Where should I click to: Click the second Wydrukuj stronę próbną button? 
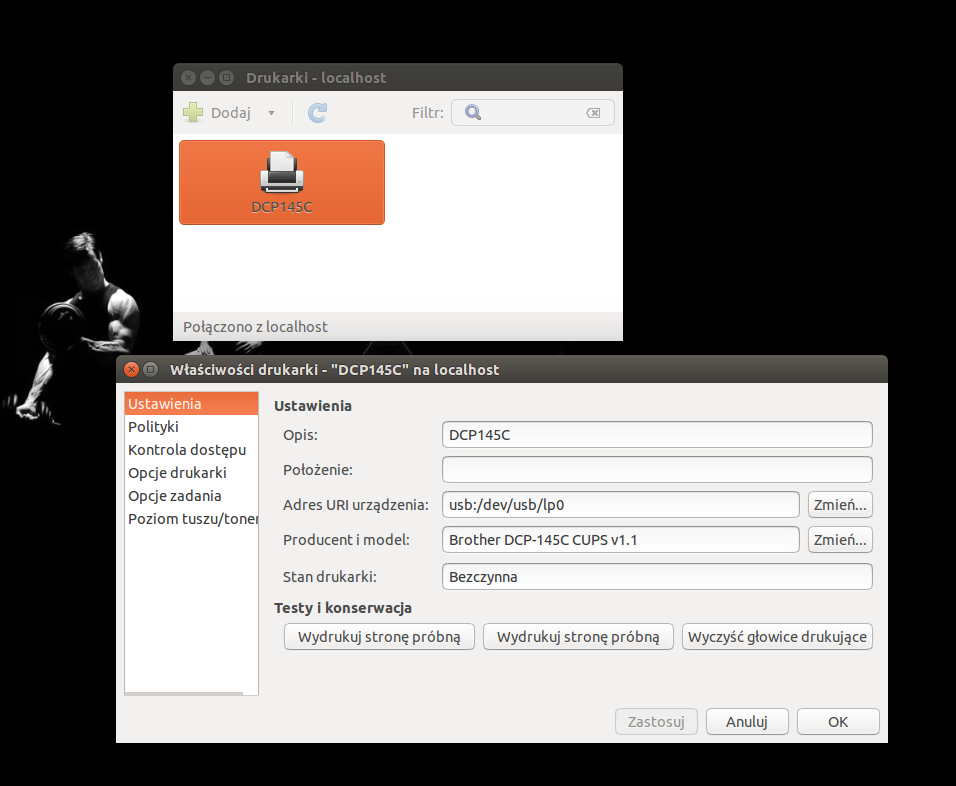pyautogui.click(x=578, y=637)
